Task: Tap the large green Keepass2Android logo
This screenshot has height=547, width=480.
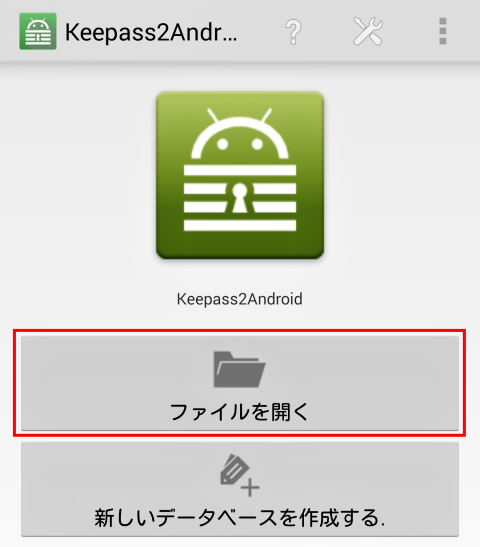Action: [240, 175]
